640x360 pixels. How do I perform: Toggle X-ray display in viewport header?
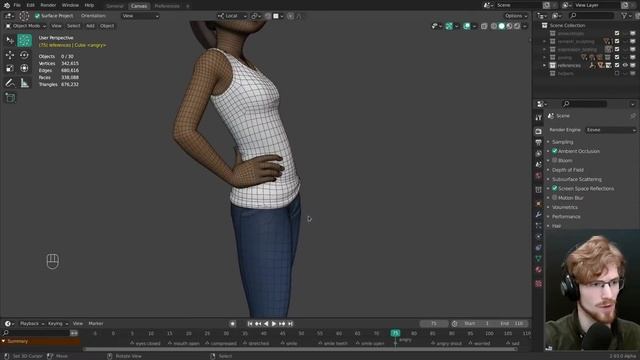point(484,26)
